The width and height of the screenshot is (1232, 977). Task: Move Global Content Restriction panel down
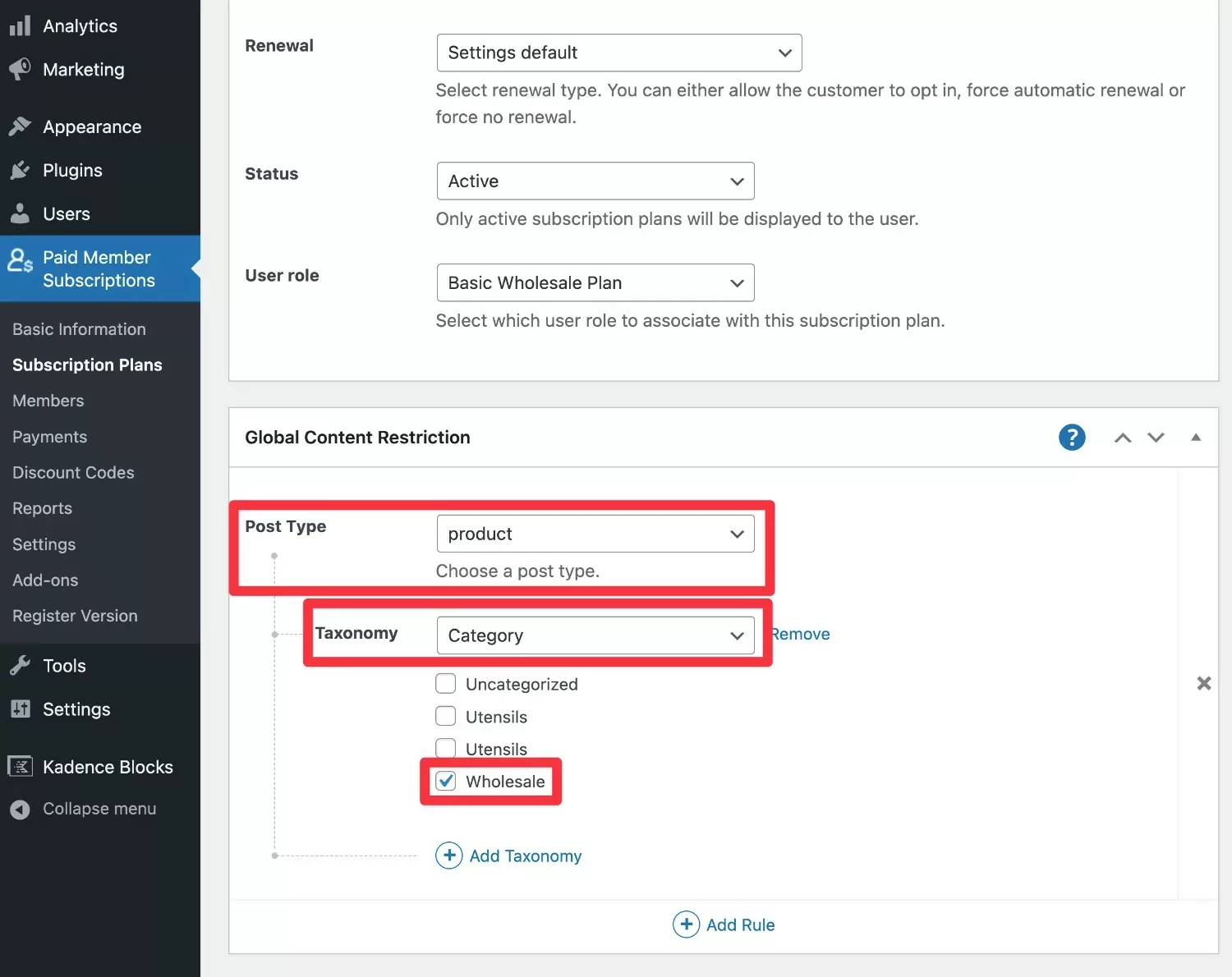[x=1156, y=438]
